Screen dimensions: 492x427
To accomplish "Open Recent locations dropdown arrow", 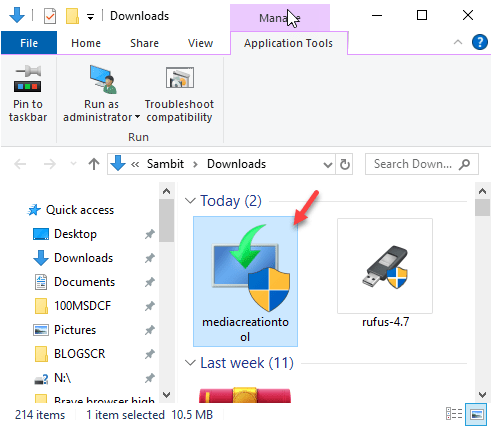I will tap(73, 164).
